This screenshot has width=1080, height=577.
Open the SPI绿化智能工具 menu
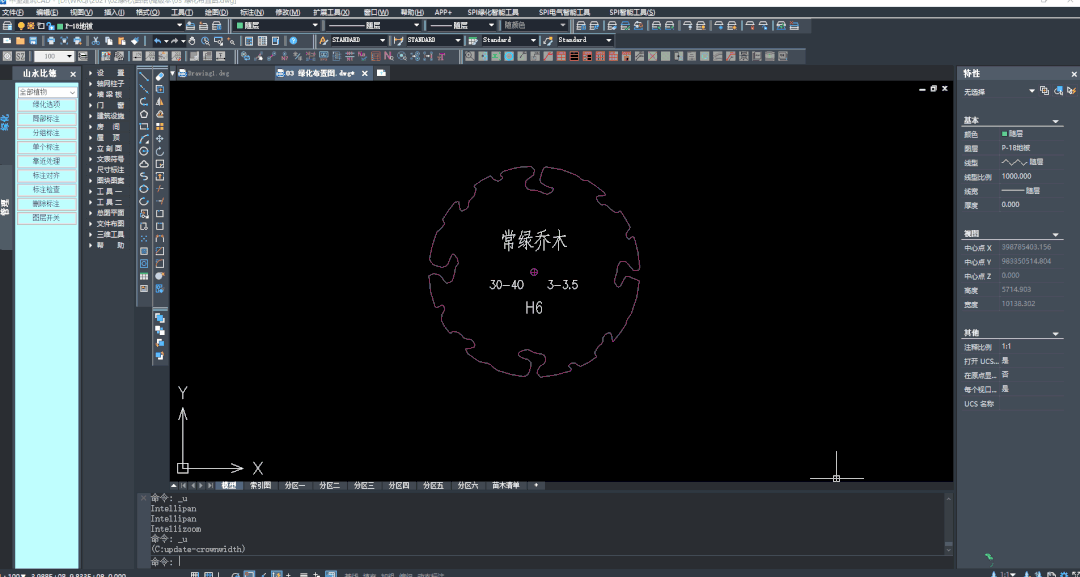(x=495, y=12)
